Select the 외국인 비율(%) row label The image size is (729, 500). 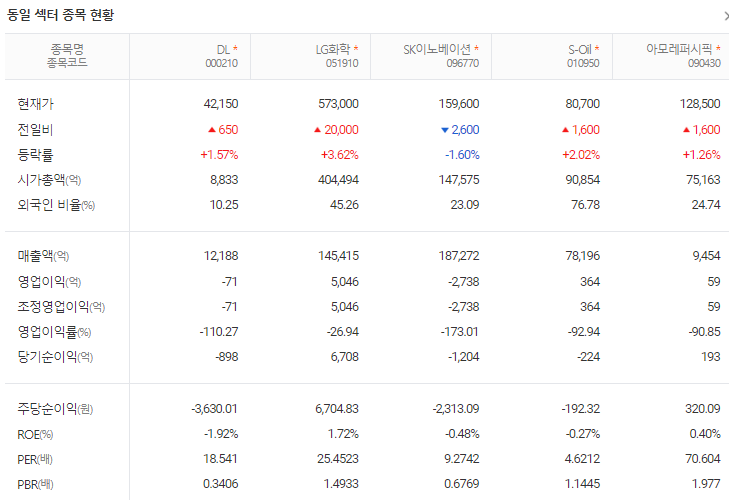pyautogui.click(x=56, y=205)
